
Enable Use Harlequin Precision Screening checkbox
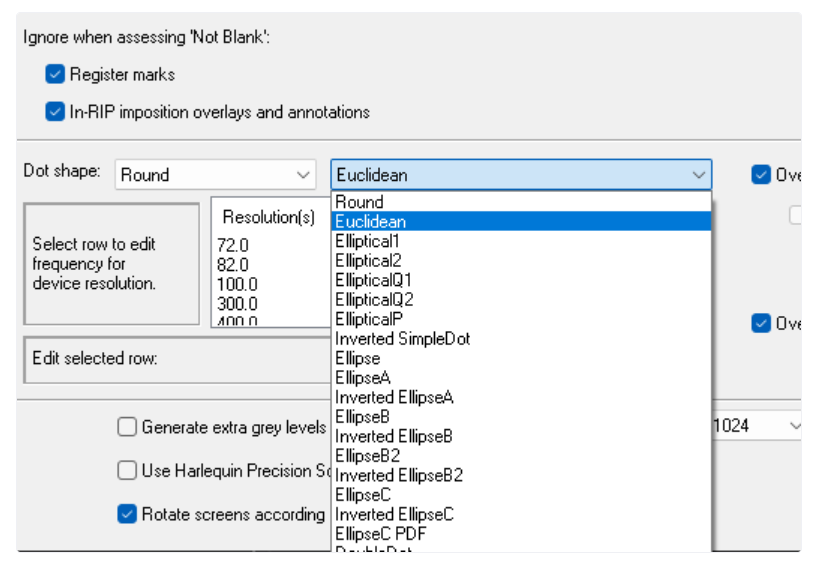click(x=127, y=470)
